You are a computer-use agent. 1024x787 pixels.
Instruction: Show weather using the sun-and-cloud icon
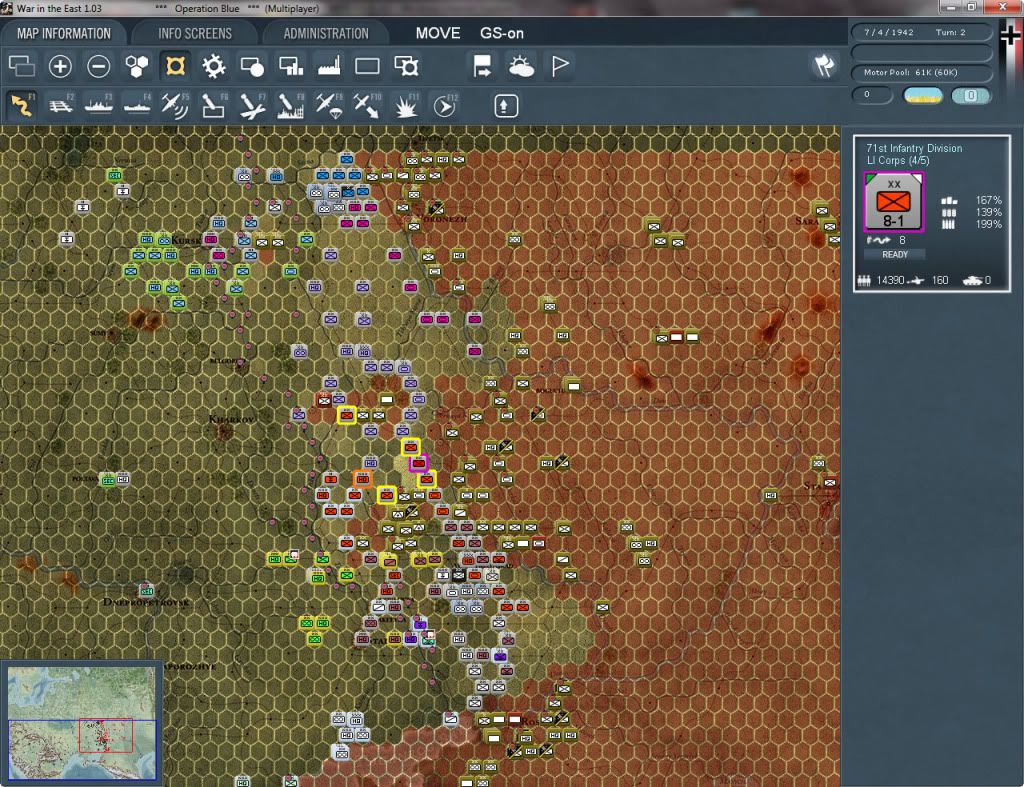(x=521, y=66)
